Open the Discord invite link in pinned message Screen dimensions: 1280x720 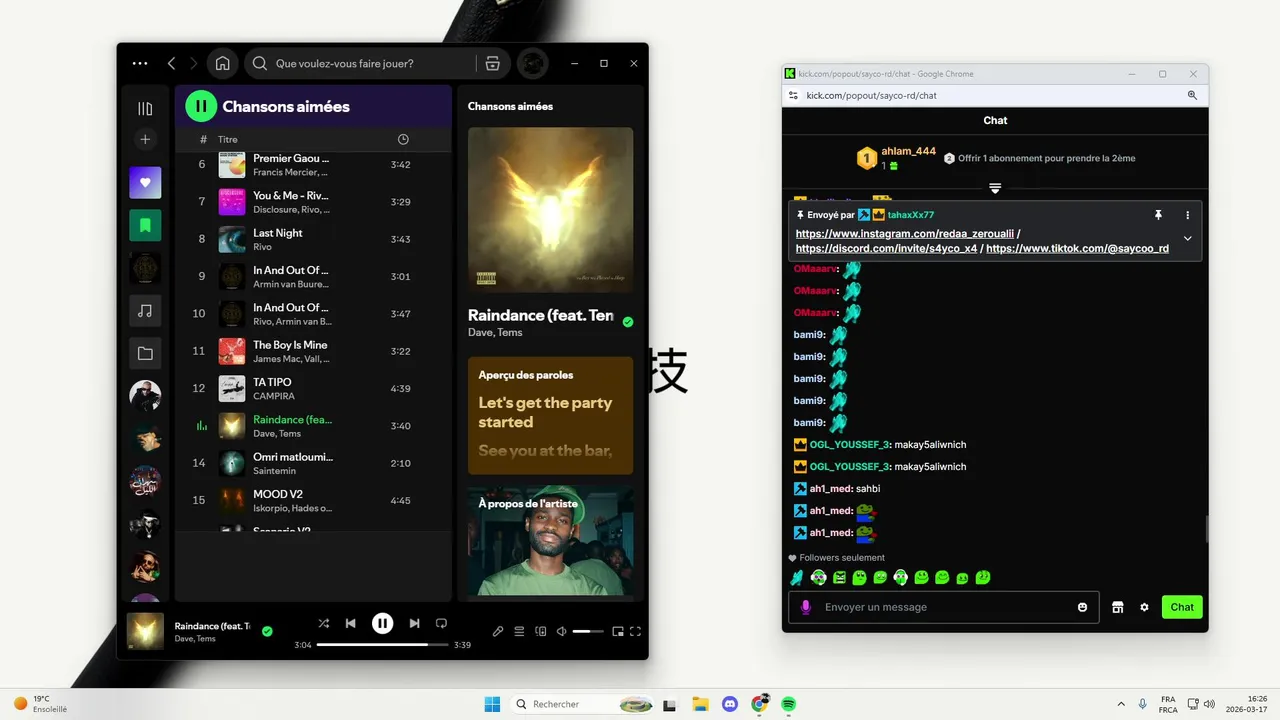(x=886, y=248)
